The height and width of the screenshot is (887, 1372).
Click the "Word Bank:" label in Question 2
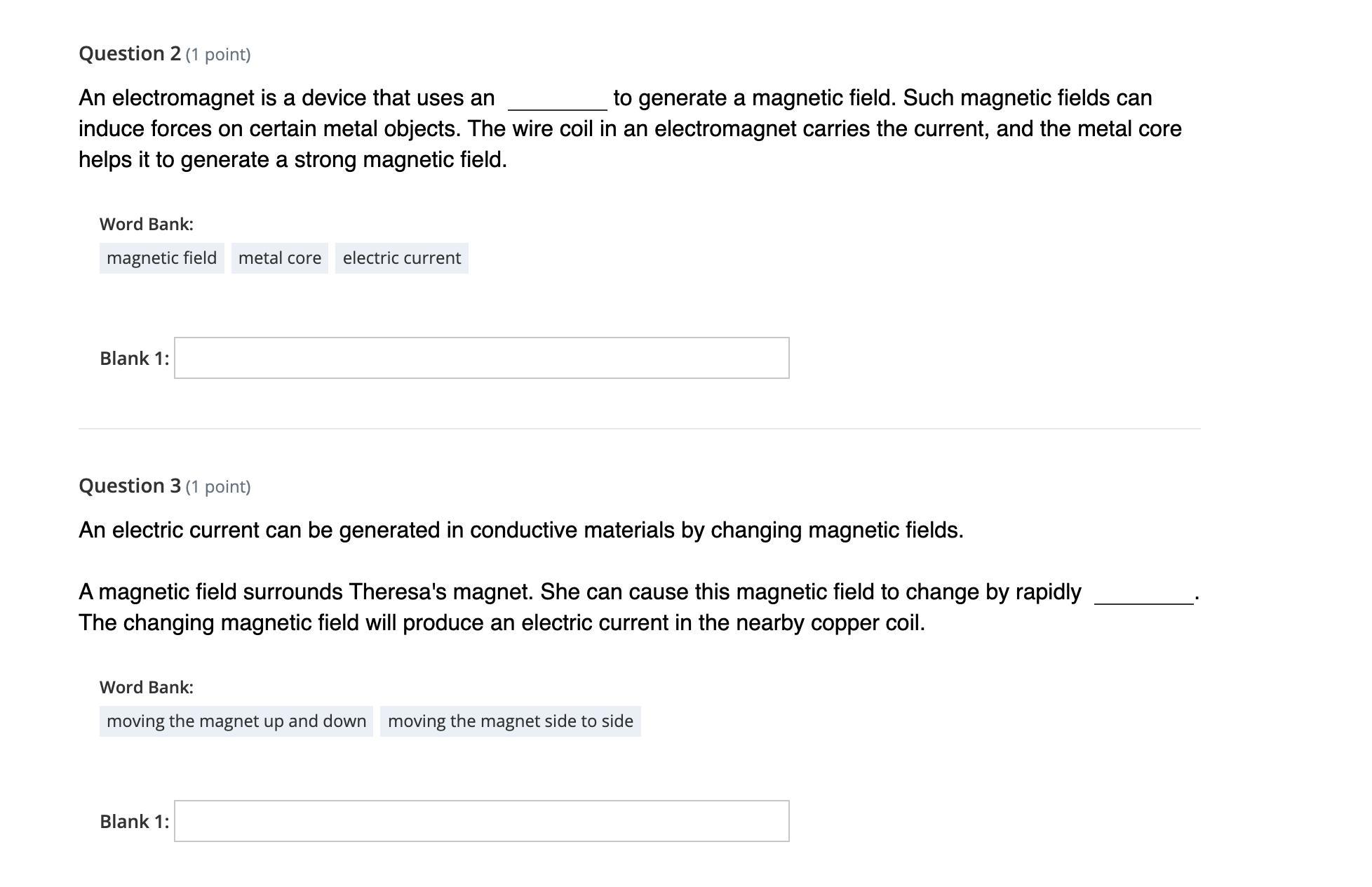(x=146, y=224)
